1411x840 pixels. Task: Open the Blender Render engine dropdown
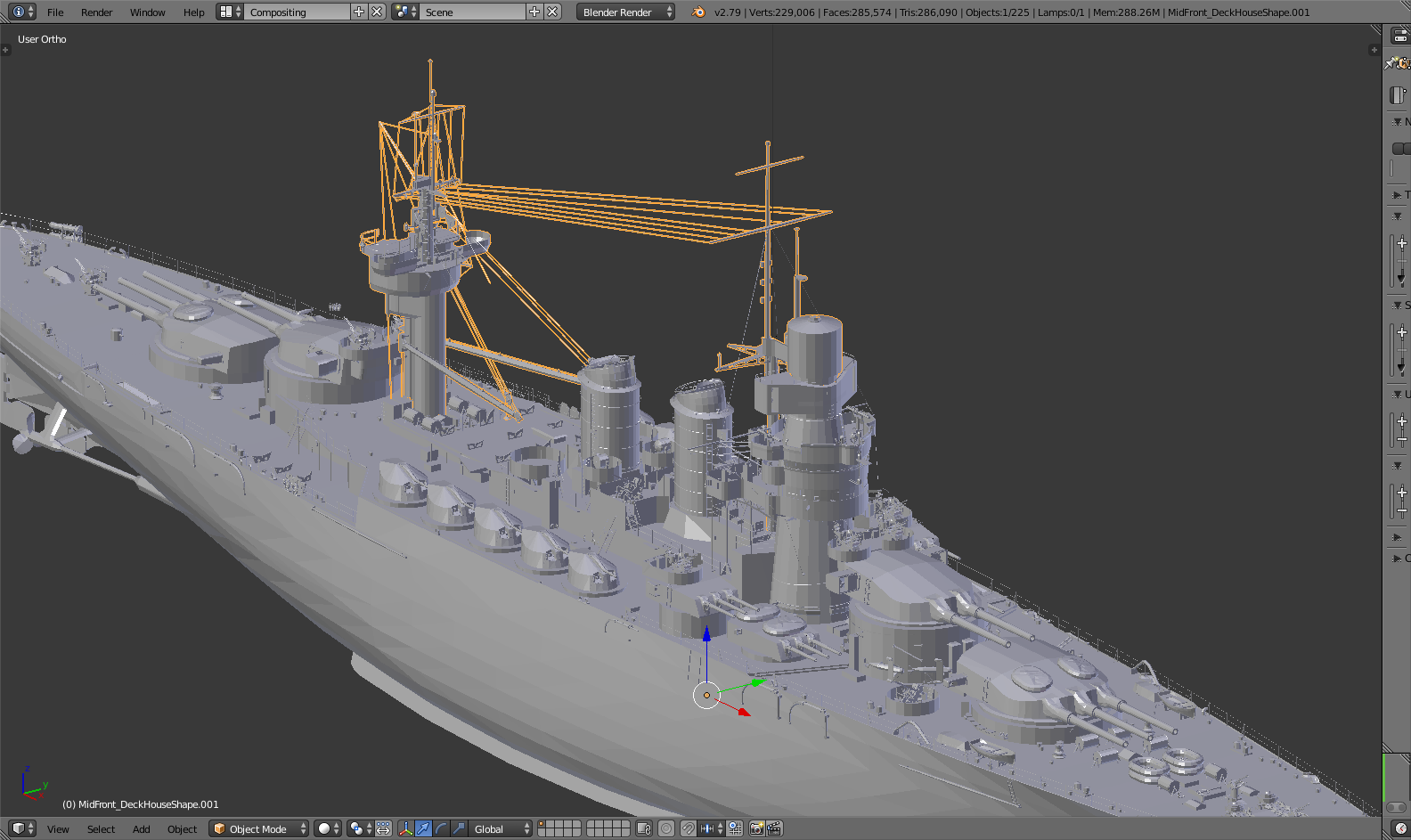pos(625,12)
